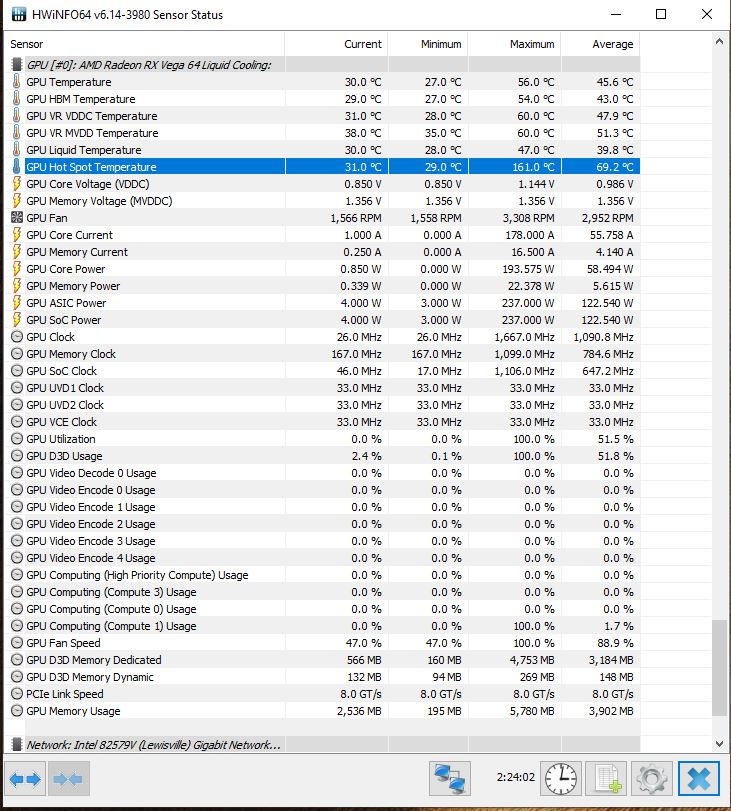Viewport: 731px width, 811px height.
Task: Click the 161.0 °C hot spot maximum value
Action: tap(535, 167)
